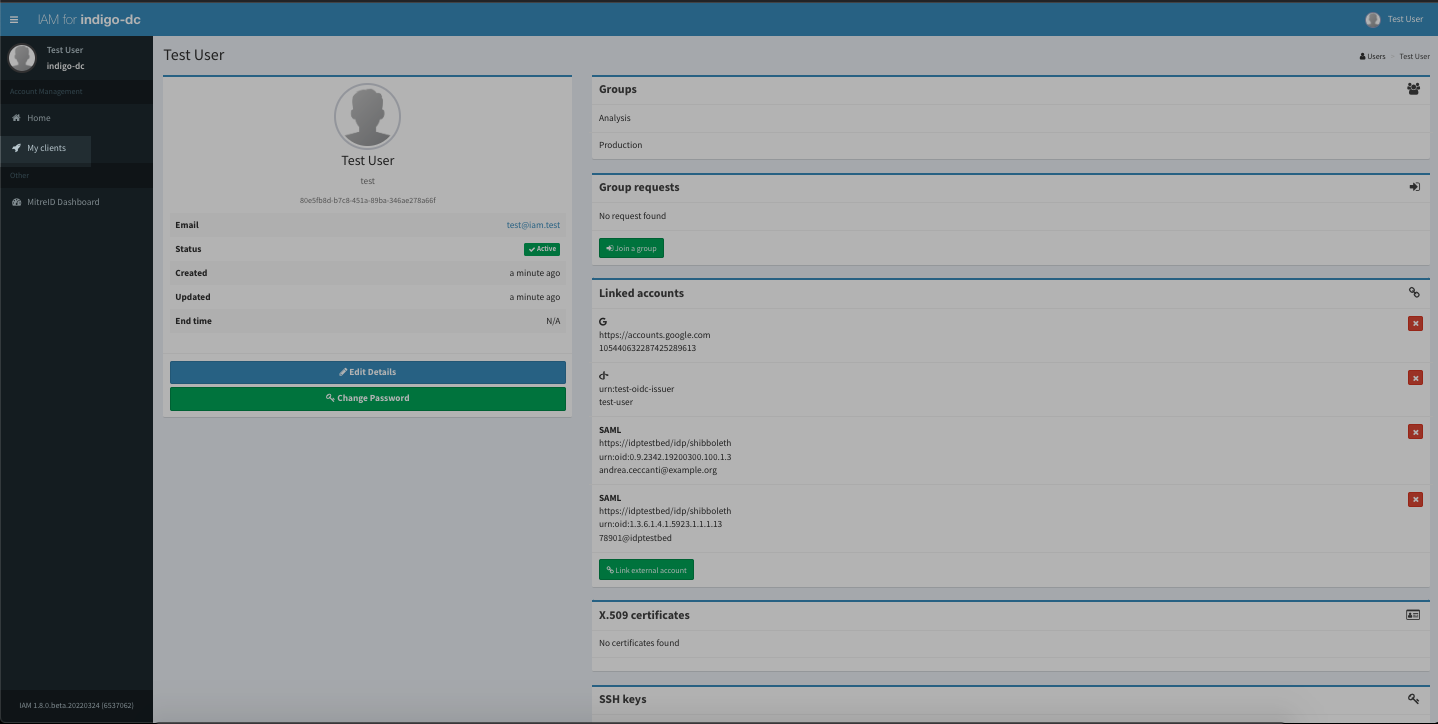
Task: Open Test User menu in top bar
Action: point(1395,19)
